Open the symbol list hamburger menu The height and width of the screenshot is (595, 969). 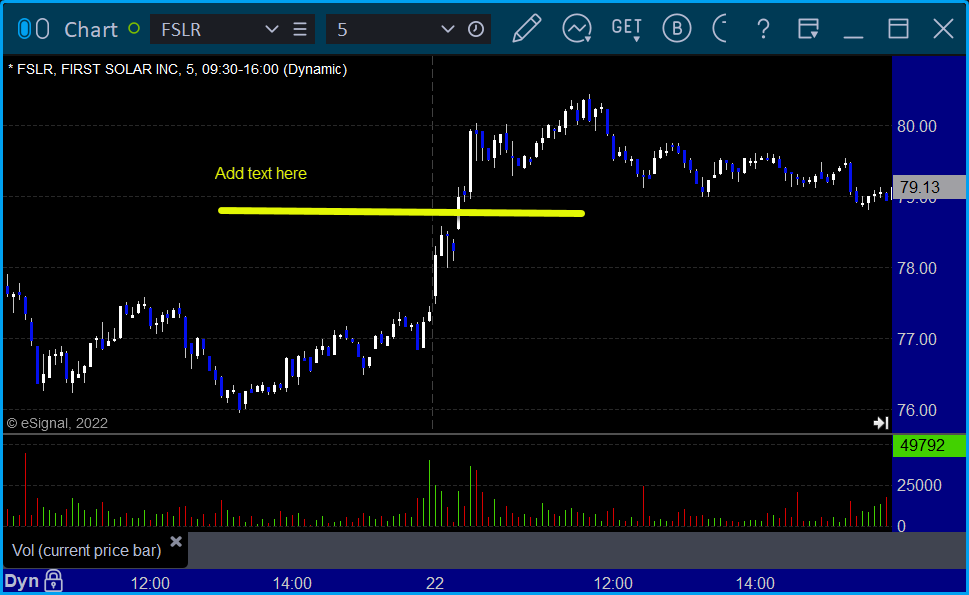(x=300, y=29)
